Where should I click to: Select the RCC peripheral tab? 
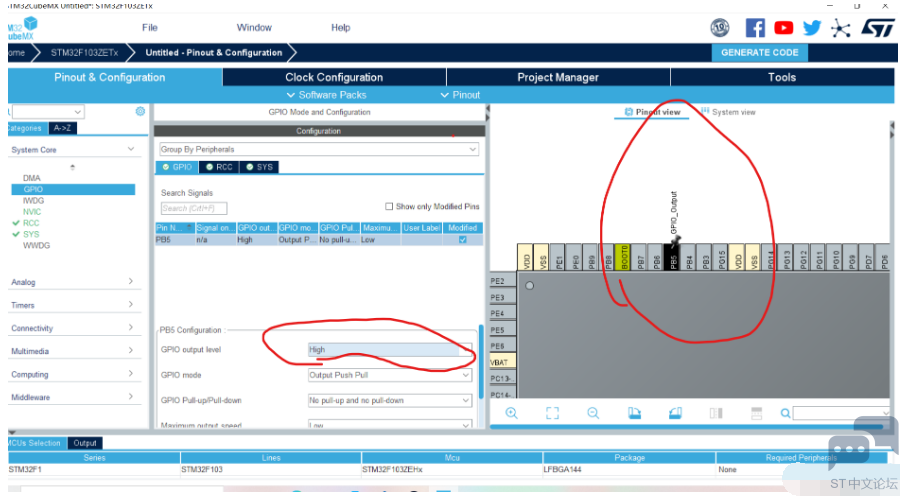coord(219,167)
